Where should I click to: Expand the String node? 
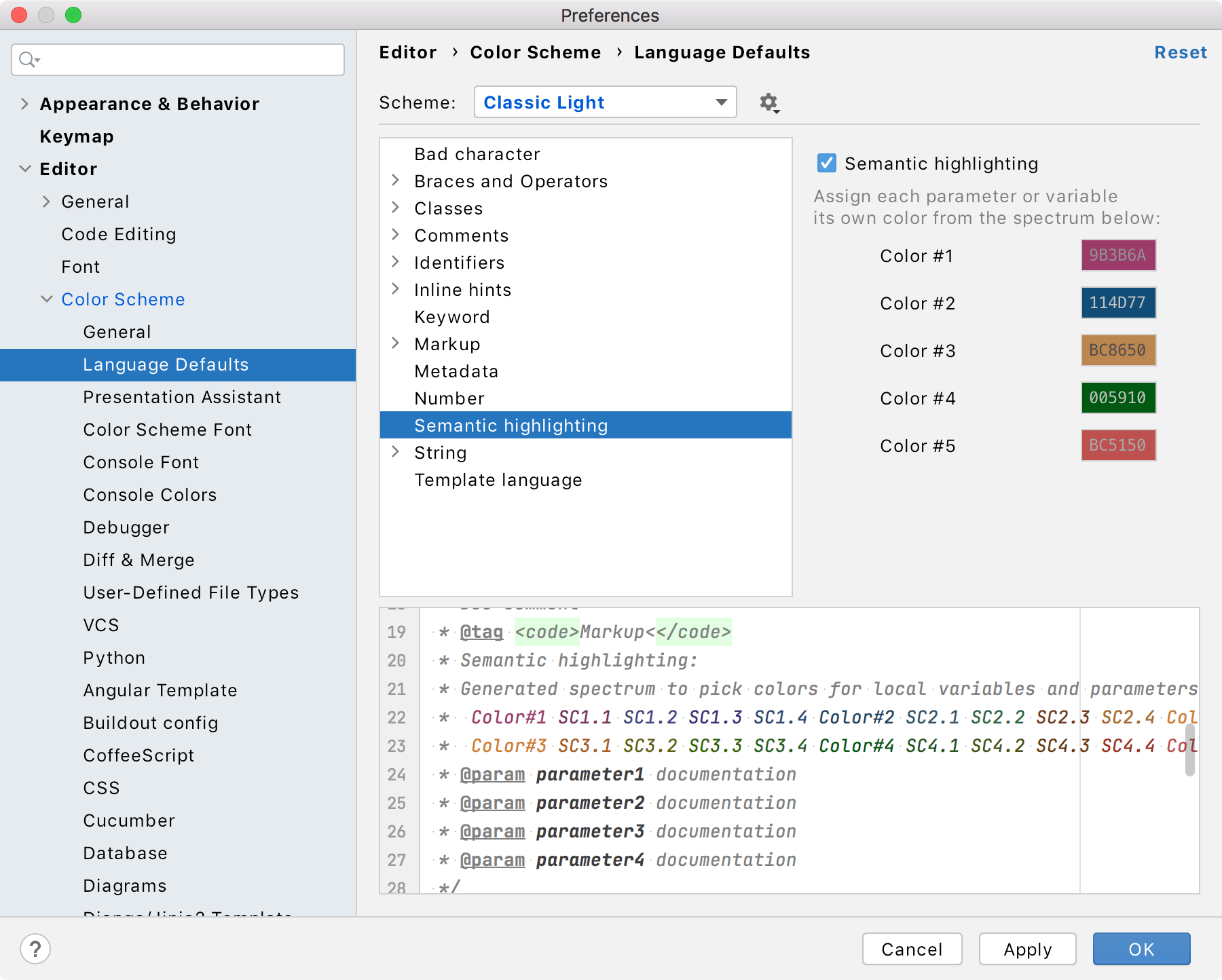pyautogui.click(x=396, y=452)
